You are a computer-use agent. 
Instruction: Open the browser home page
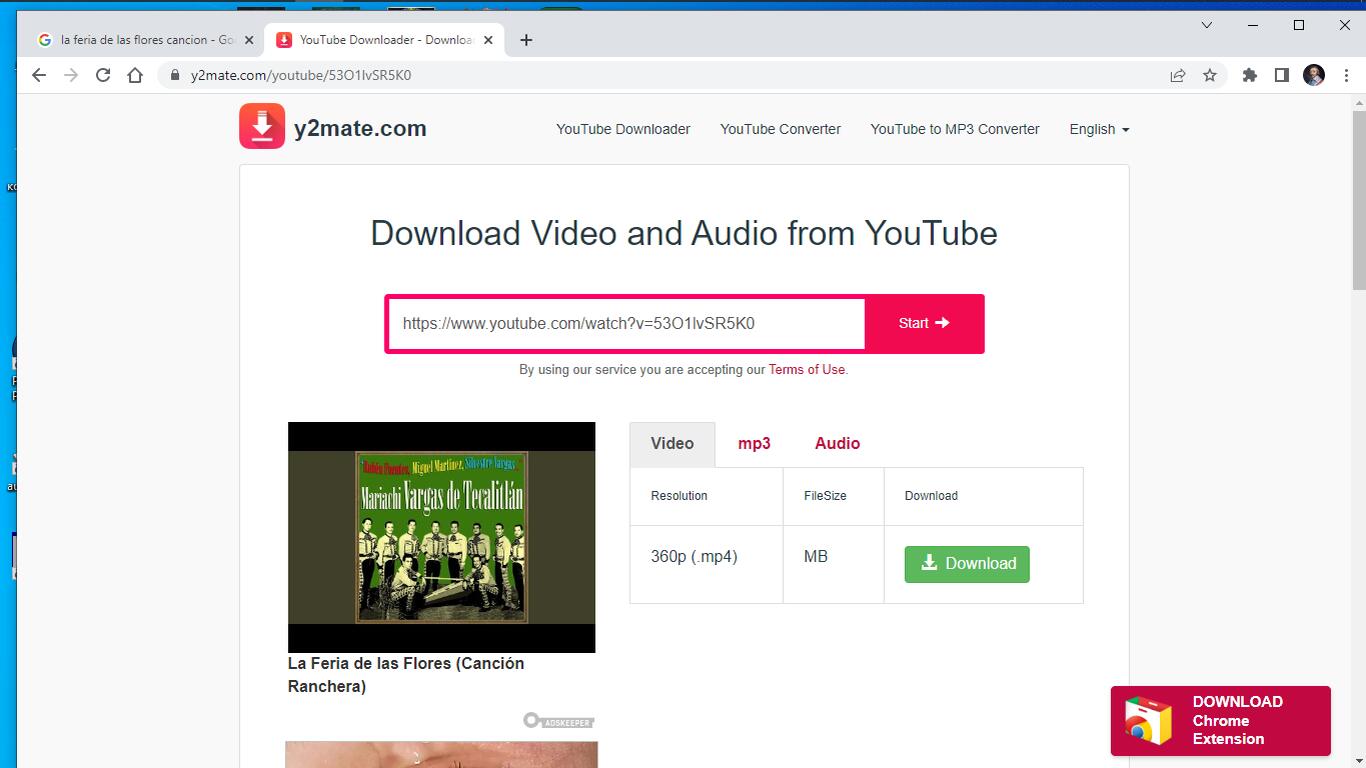(135, 75)
